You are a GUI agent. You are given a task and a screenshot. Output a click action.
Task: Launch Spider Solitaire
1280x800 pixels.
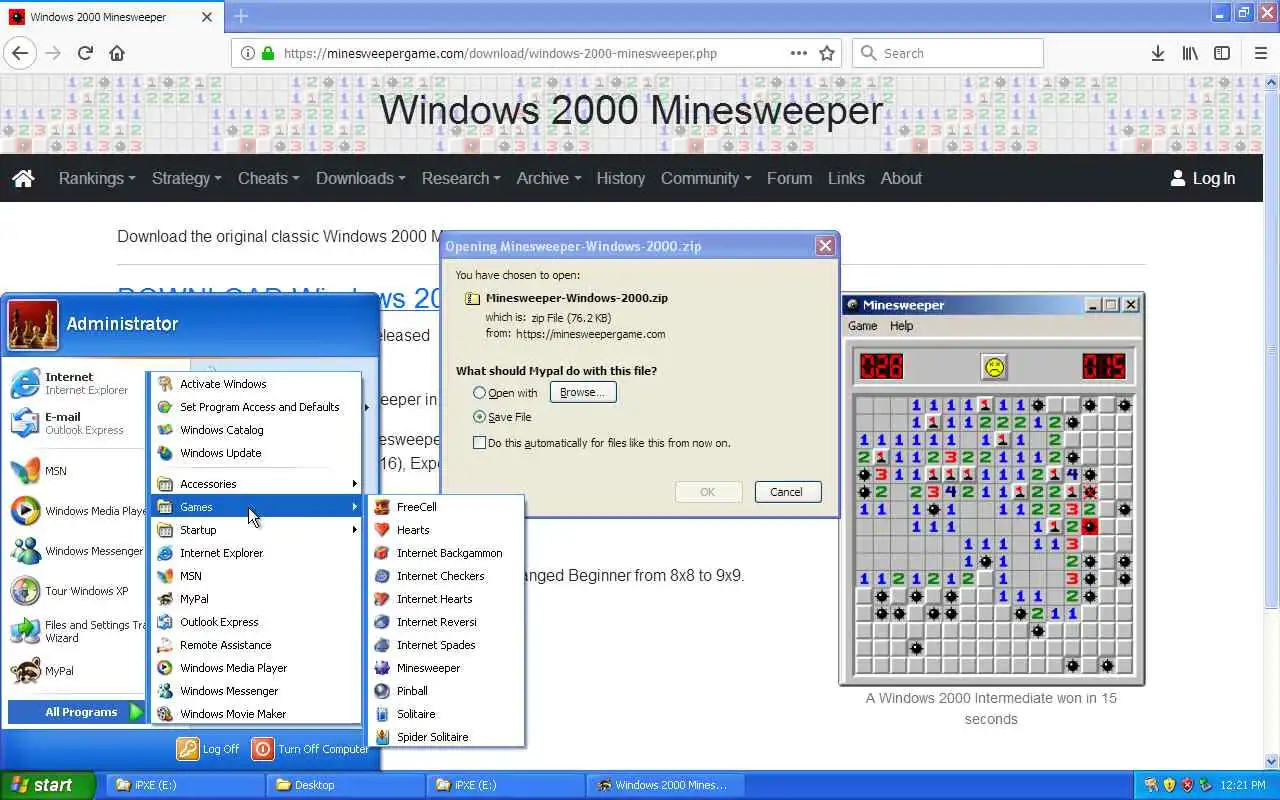pos(446,737)
